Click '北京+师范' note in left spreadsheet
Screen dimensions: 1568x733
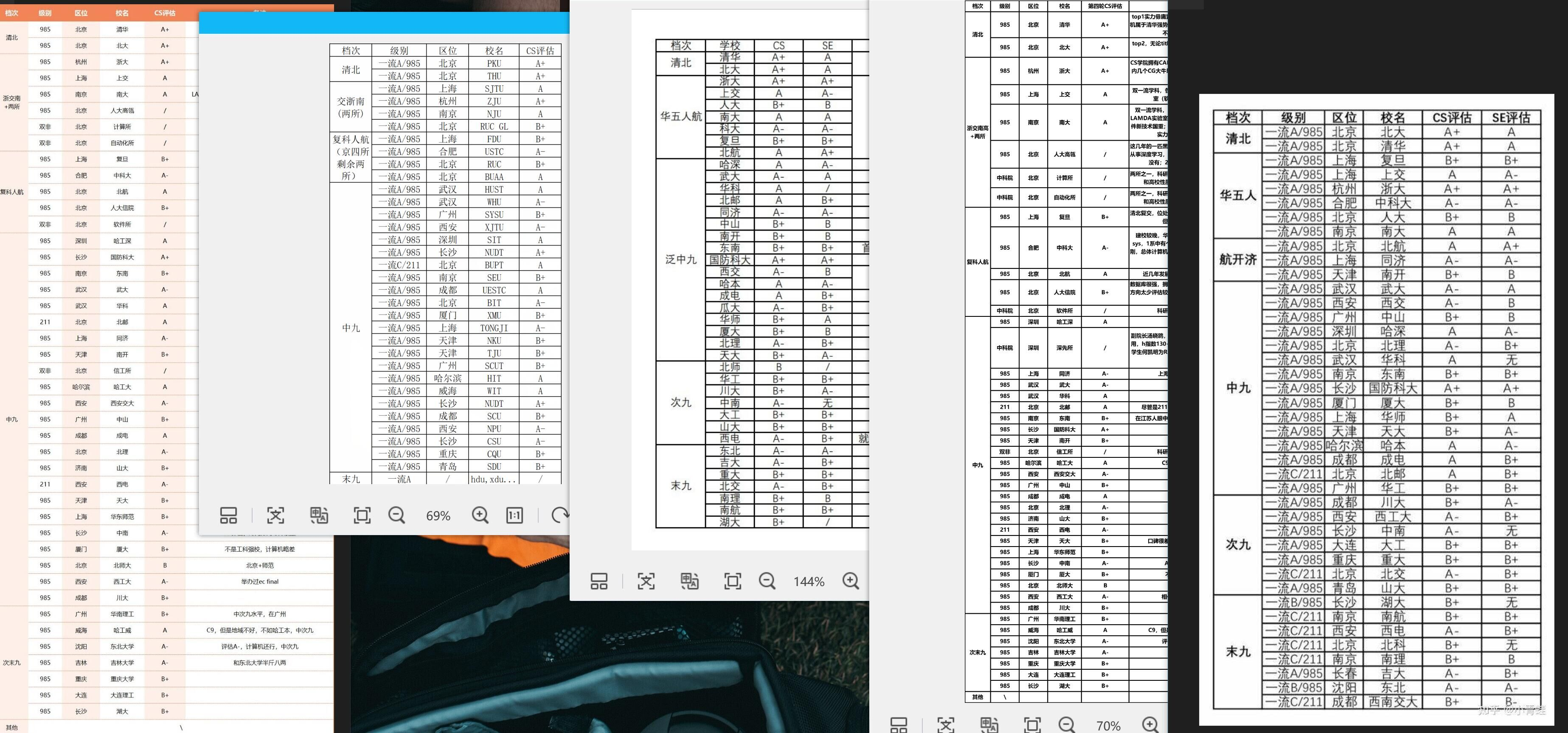point(260,565)
